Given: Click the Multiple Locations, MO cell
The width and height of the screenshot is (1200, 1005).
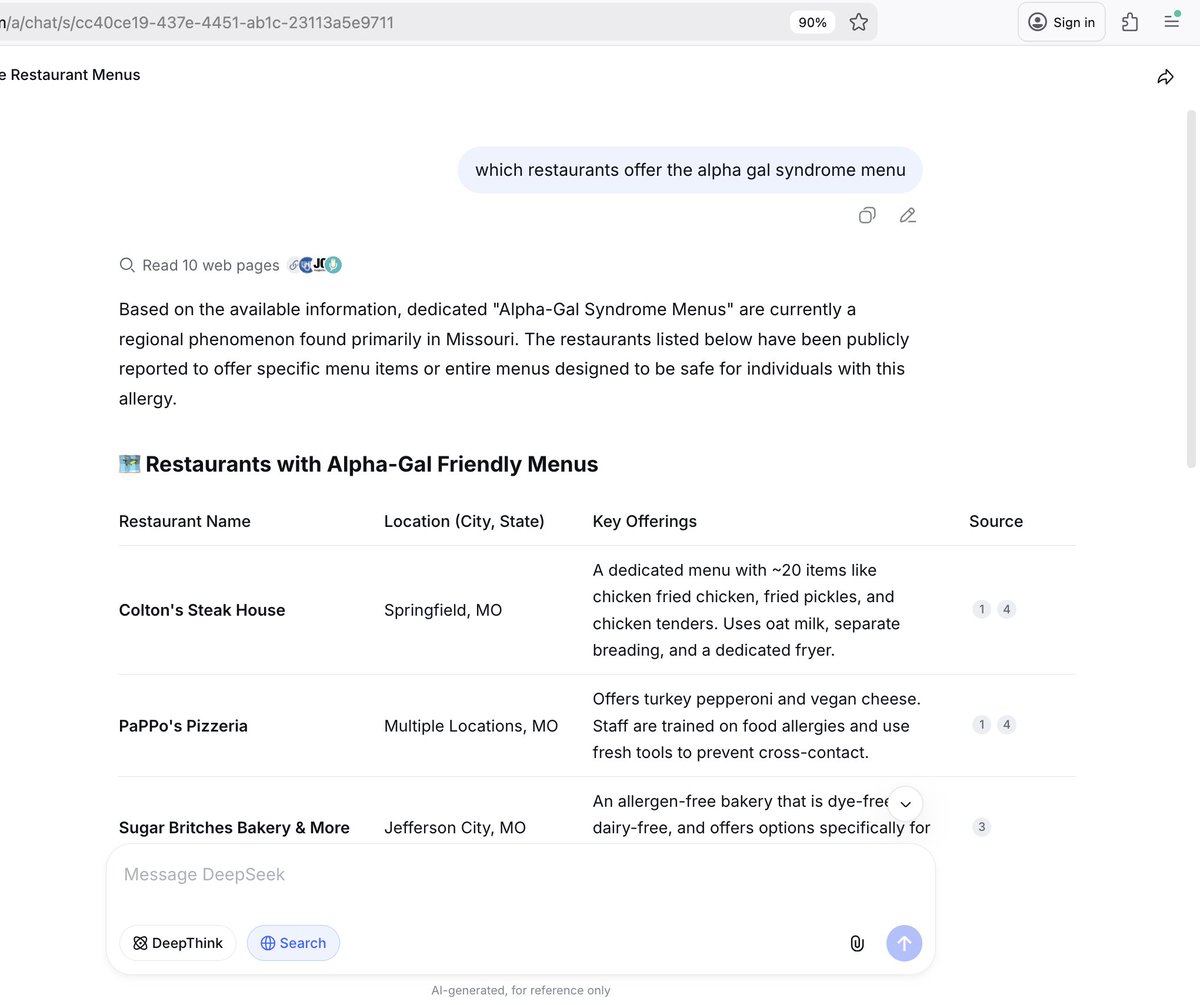Looking at the screenshot, I should 471,726.
